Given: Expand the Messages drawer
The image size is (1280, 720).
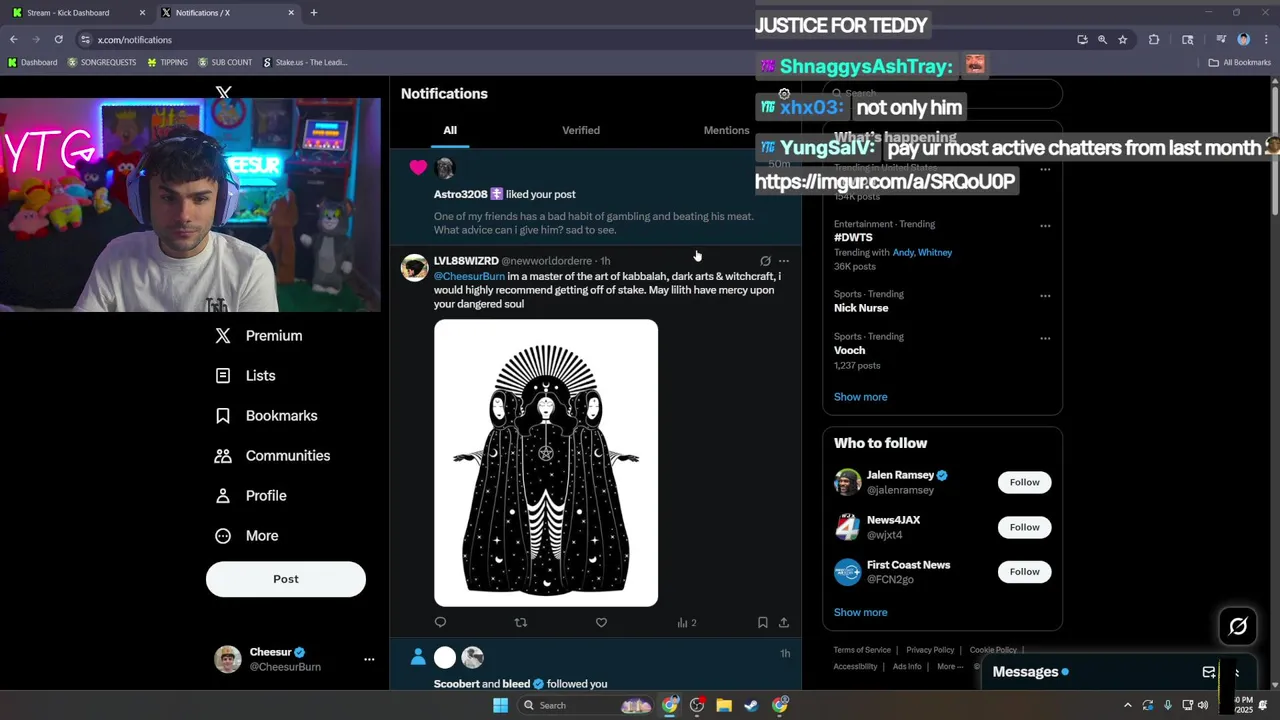Looking at the screenshot, I should coord(1236,672).
